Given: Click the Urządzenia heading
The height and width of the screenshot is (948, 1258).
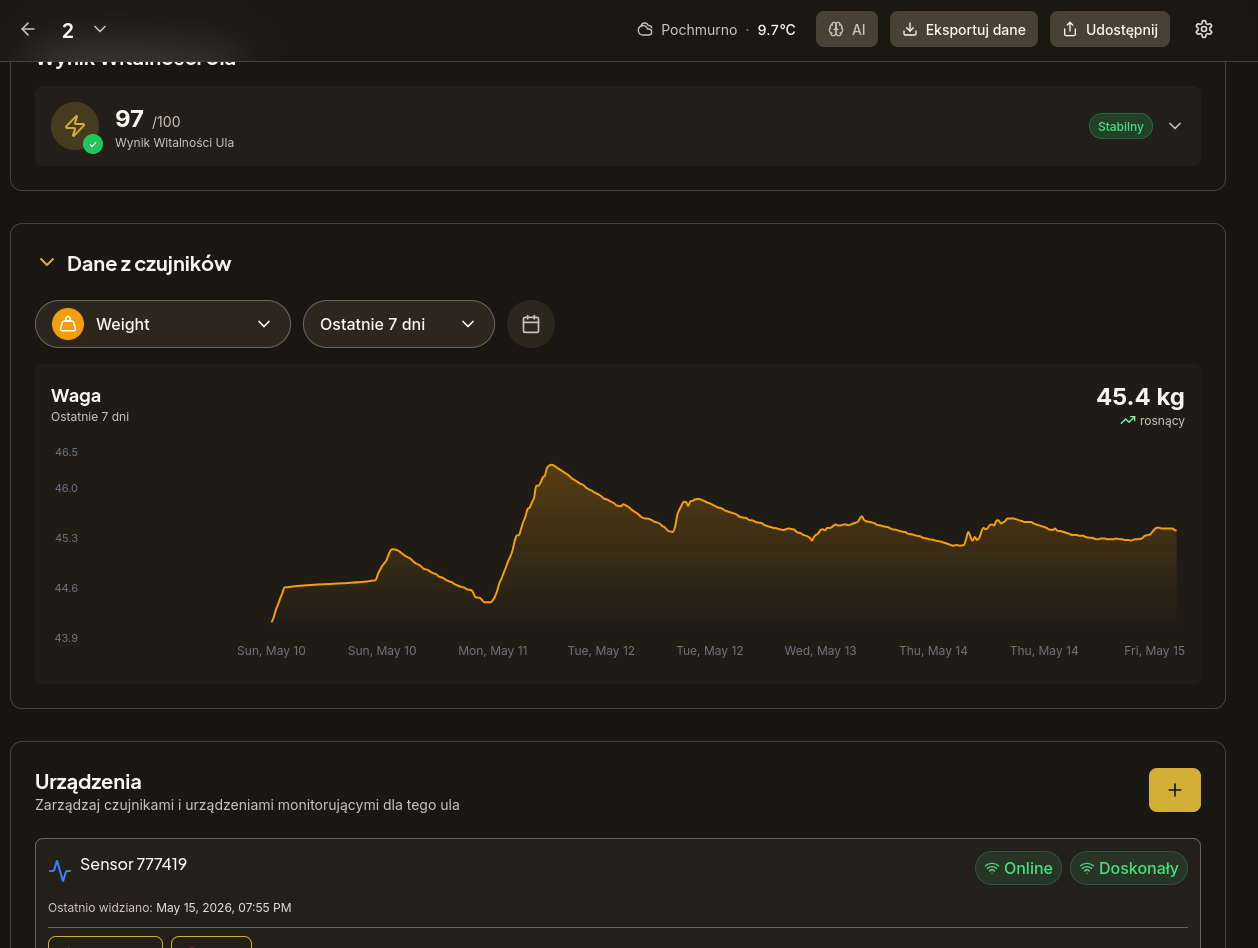Looking at the screenshot, I should pos(88,781).
